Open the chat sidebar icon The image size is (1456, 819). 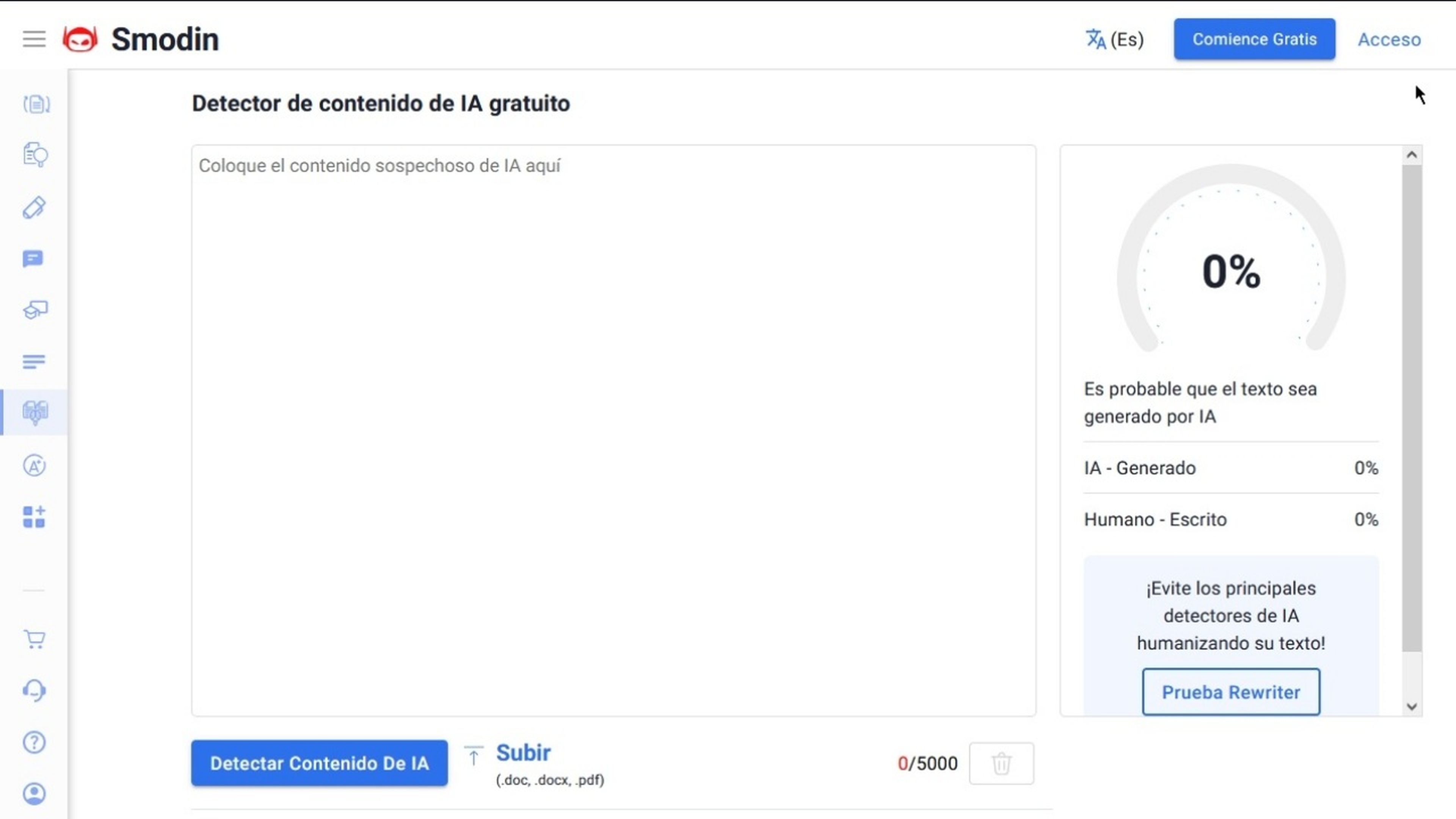[33, 258]
